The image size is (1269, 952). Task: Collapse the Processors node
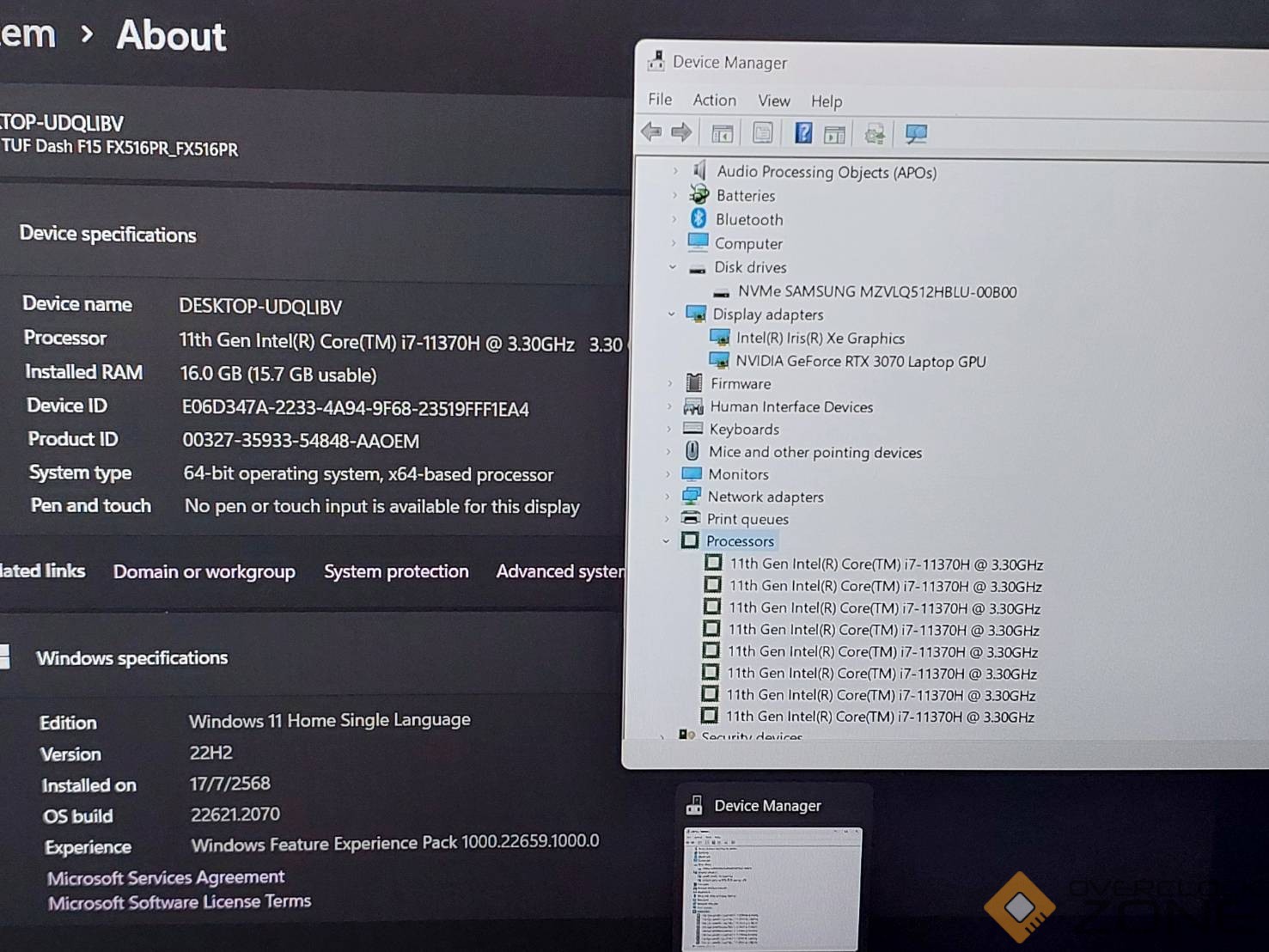click(666, 540)
